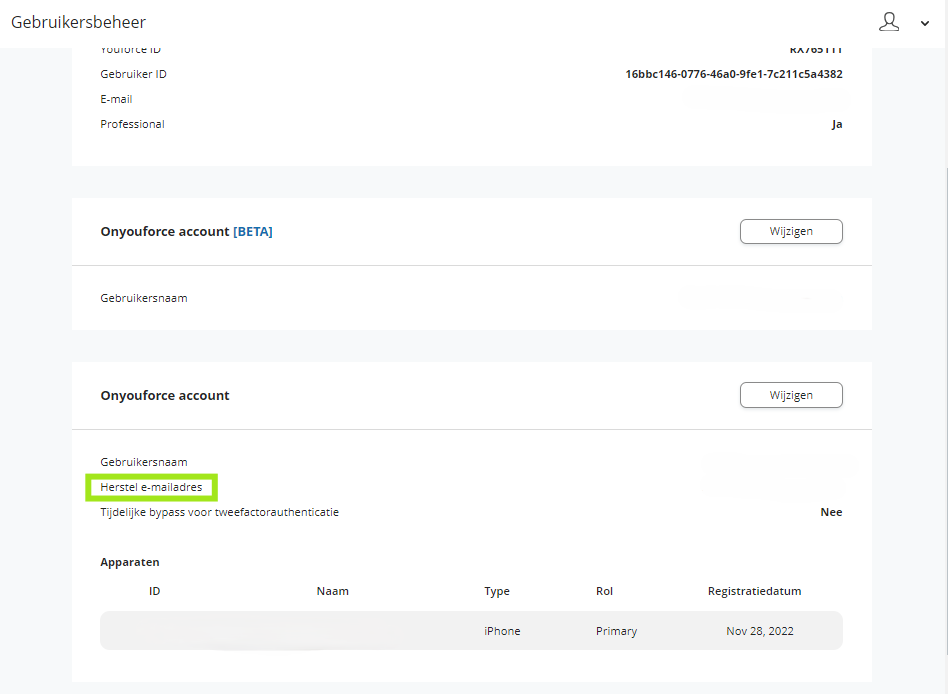Select the Gebruiker ID value 16bbc146-0776-46a0-9fe1-7c211c5a4382

pyautogui.click(x=733, y=74)
